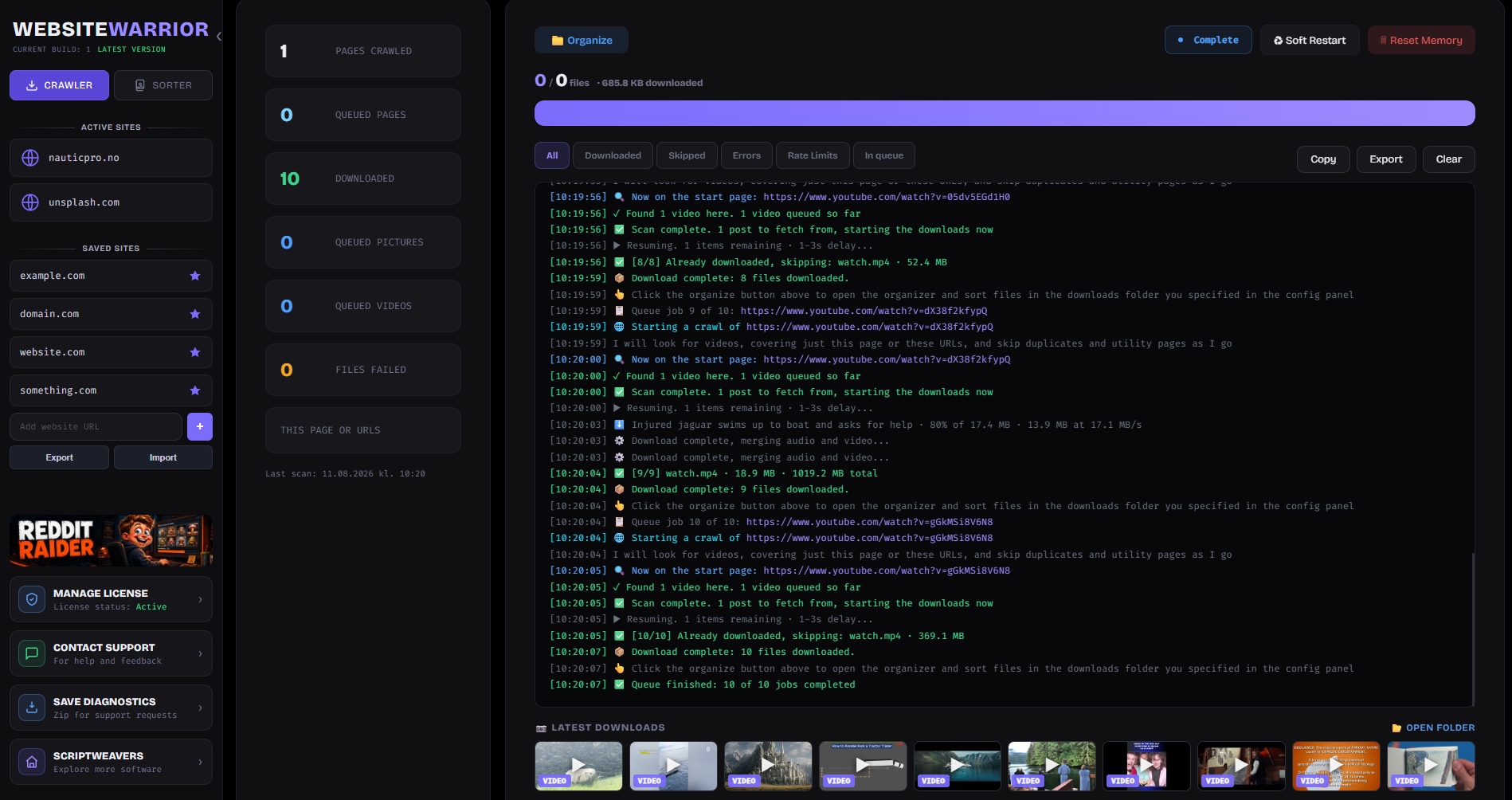The width and height of the screenshot is (1512, 800).
Task: Click the Injured jaguar log line
Action: click(x=845, y=425)
